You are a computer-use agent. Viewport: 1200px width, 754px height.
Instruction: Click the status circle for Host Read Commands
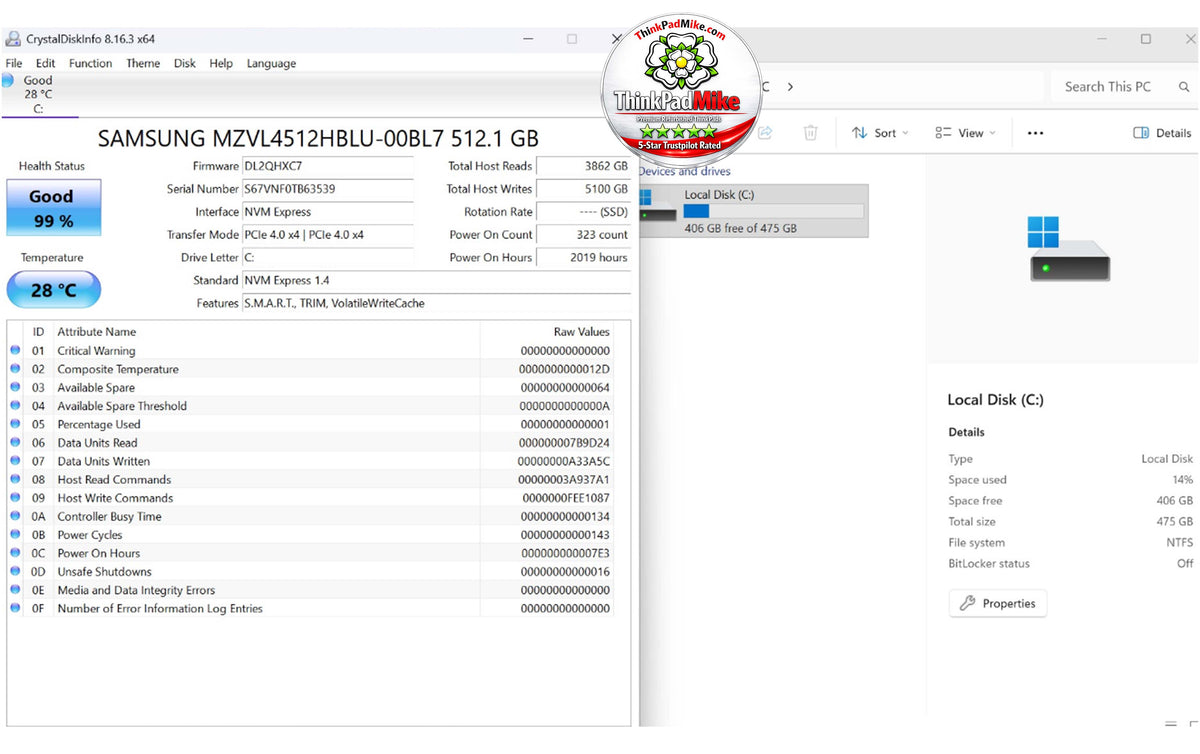tap(15, 479)
